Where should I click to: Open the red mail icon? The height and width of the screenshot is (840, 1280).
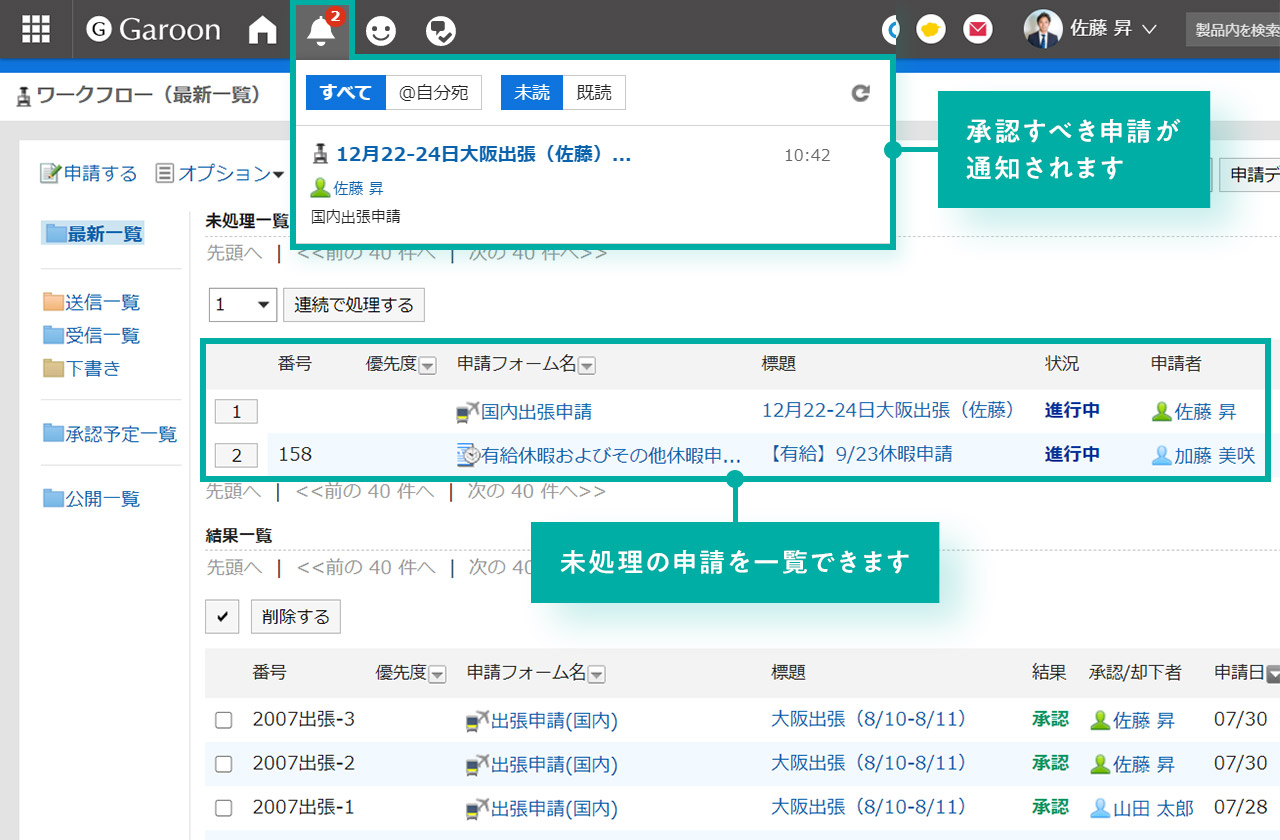[x=977, y=30]
